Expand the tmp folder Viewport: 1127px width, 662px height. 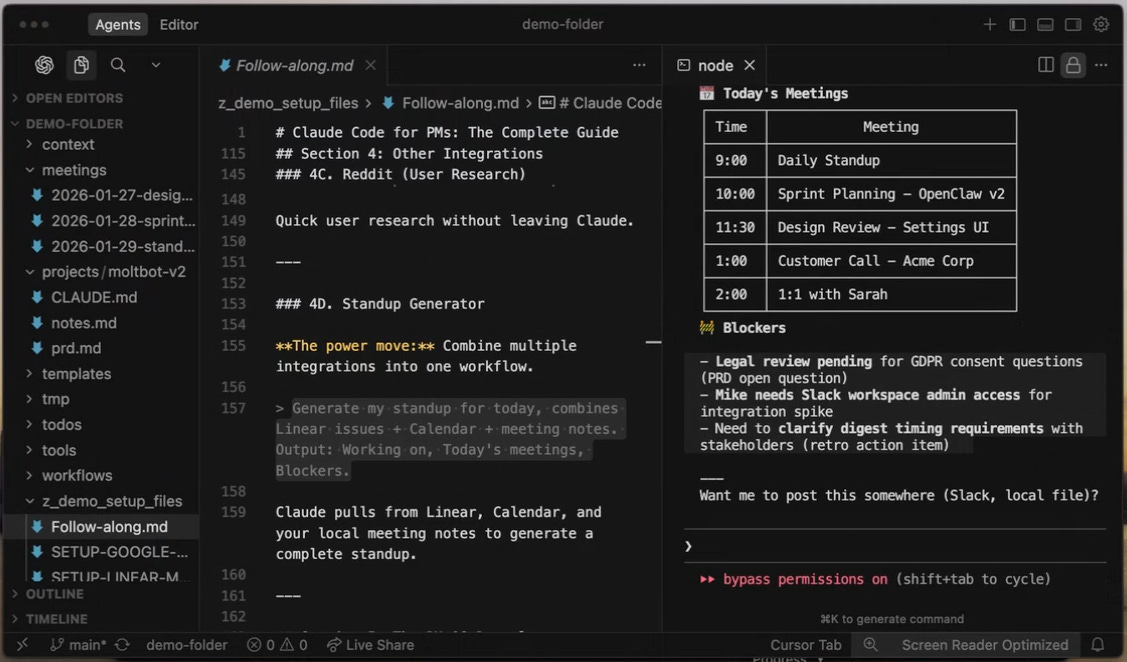pos(55,400)
